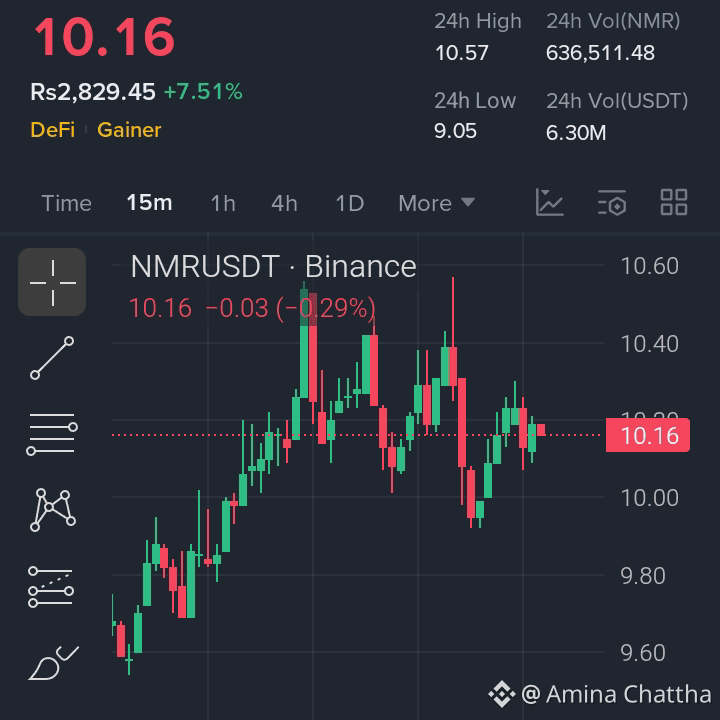Open the indicator settings icon
720x720 pixels.
point(612,202)
